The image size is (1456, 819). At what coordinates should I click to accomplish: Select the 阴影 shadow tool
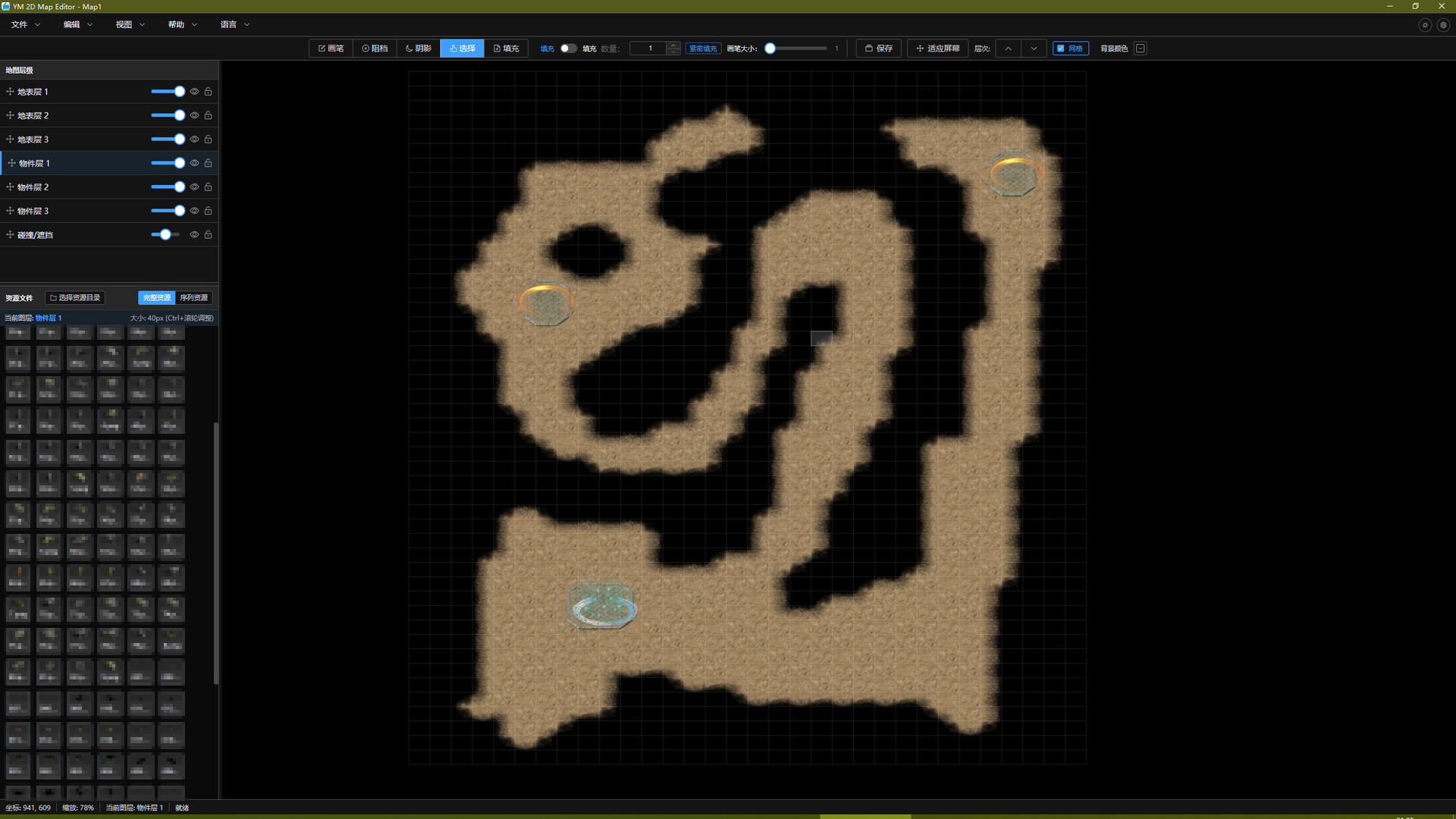(419, 49)
